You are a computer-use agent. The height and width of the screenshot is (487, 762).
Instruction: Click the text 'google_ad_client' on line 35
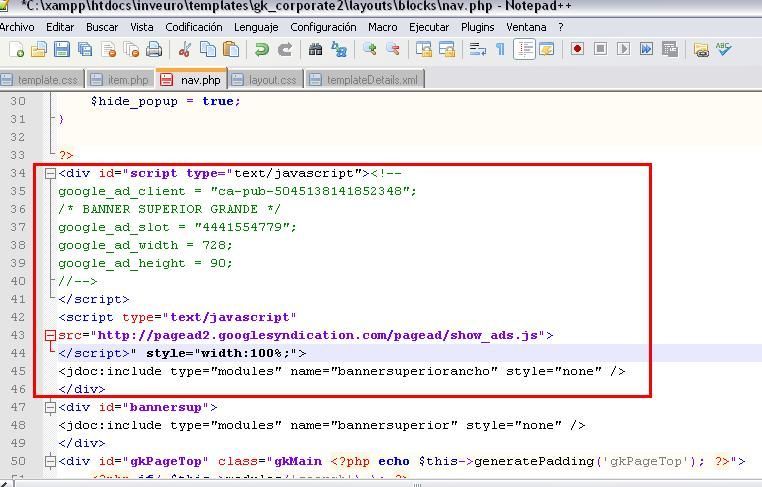click(x=122, y=191)
